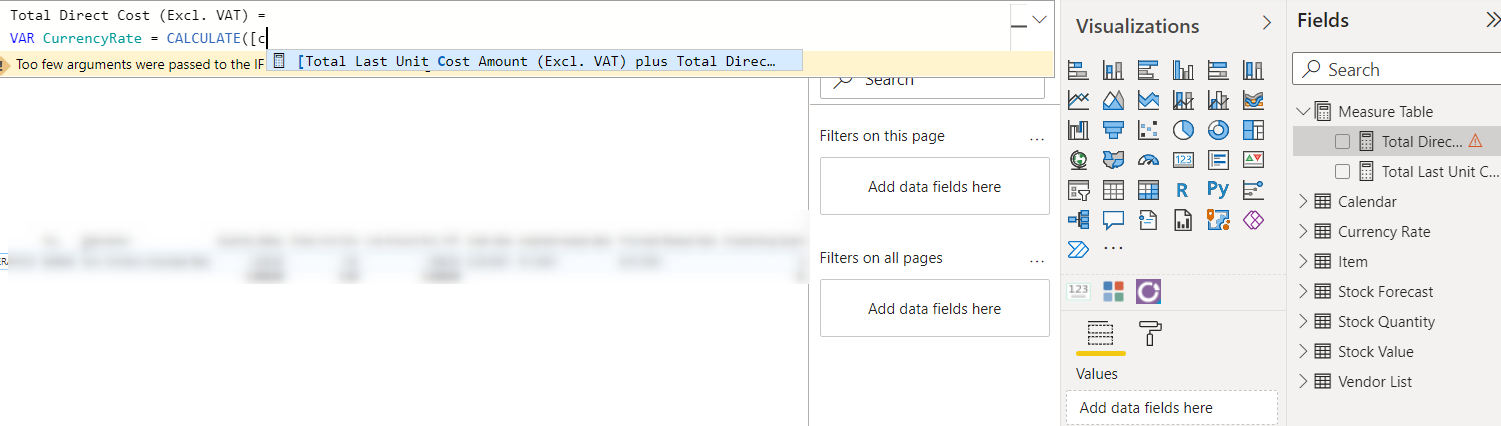This screenshot has width=1501, height=426.
Task: Insert the ArcGIS Maps visual
Action: click(1218, 220)
